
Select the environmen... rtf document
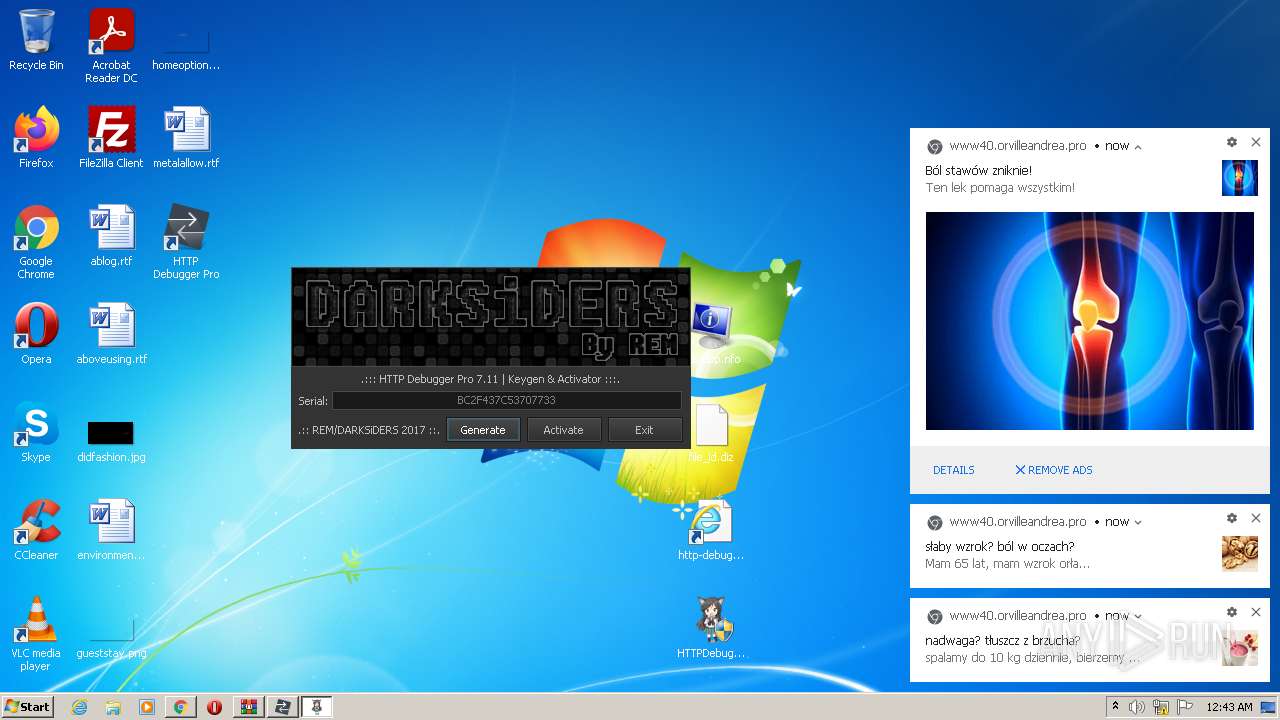click(111, 529)
